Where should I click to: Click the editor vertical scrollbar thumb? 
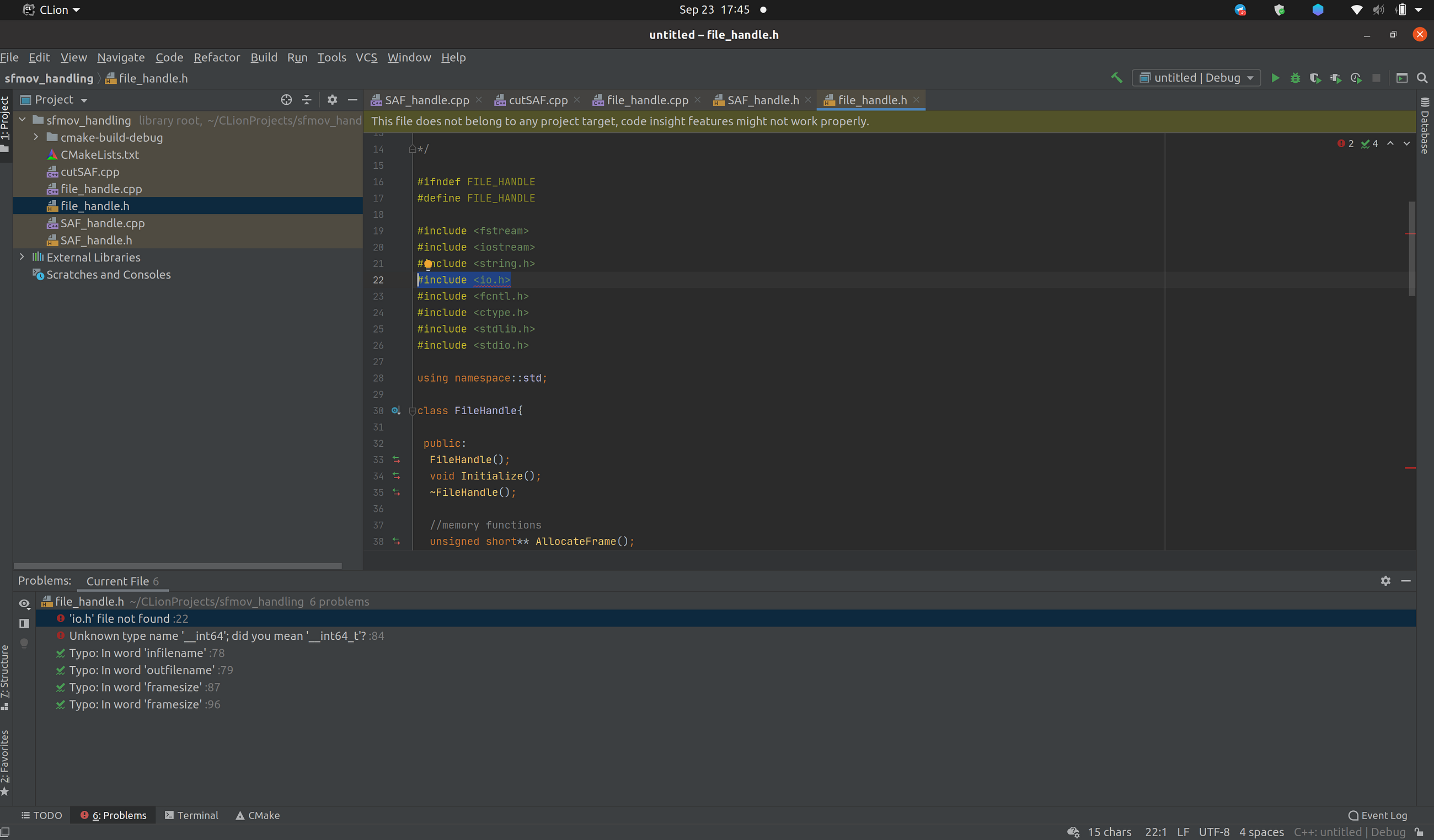pyautogui.click(x=1412, y=248)
